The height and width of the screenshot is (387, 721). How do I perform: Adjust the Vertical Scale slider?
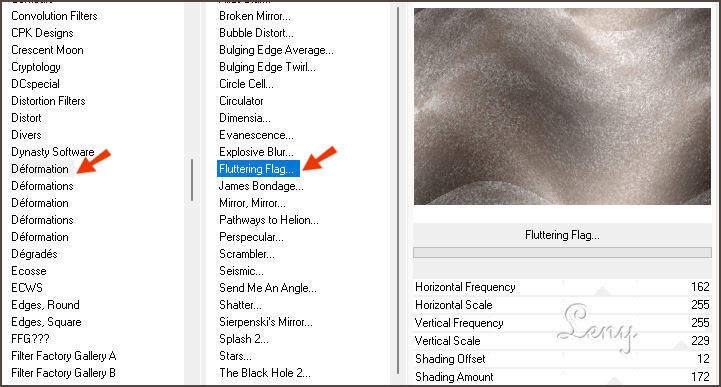pyautogui.click(x=562, y=341)
